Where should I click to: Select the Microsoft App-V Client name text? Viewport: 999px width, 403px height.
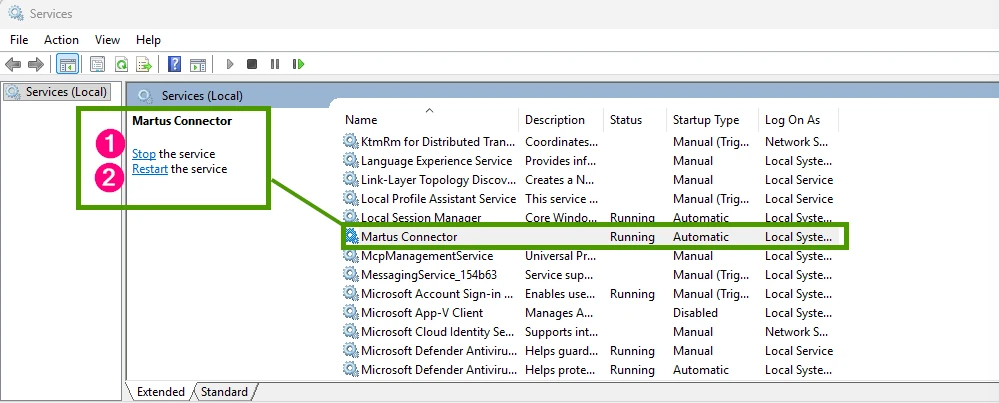coord(422,313)
